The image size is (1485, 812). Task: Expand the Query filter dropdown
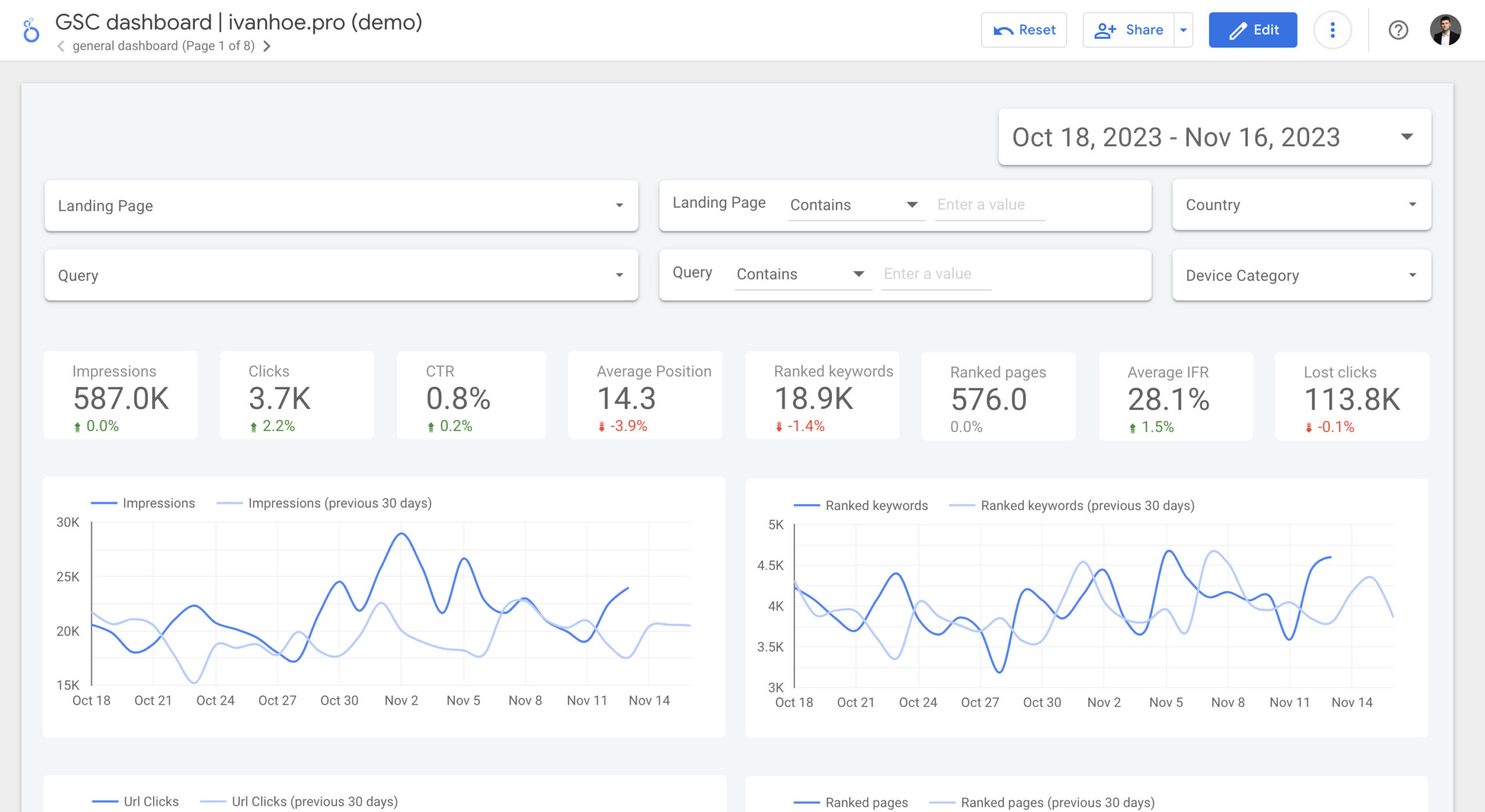pos(341,275)
